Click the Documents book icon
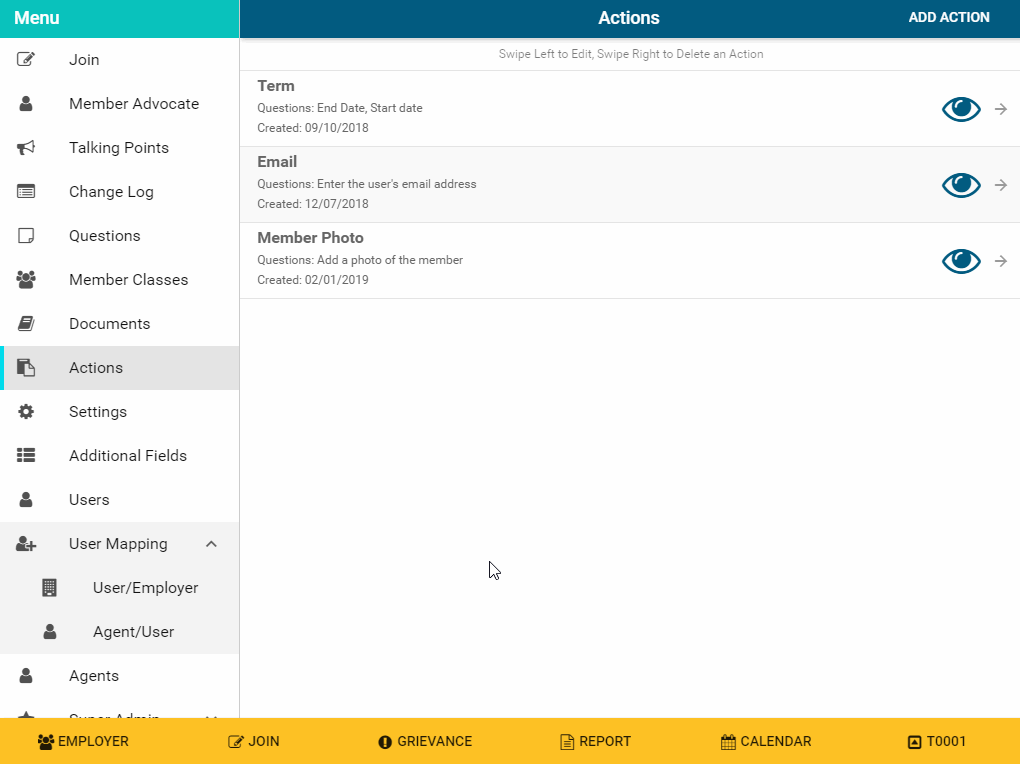This screenshot has height=764, width=1020. pos(26,324)
